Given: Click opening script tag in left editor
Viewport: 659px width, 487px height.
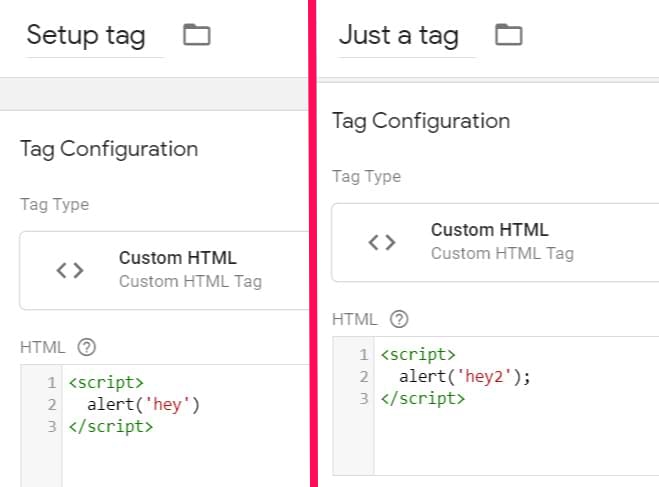Looking at the screenshot, I should [106, 382].
